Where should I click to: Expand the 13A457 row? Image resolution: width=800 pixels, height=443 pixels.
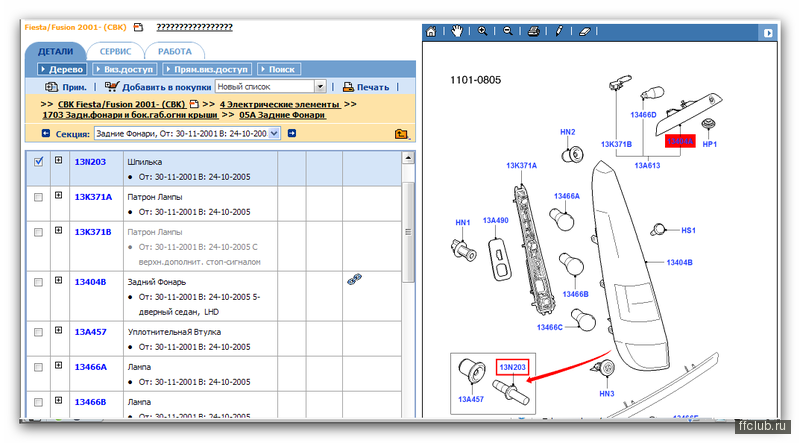tap(59, 330)
